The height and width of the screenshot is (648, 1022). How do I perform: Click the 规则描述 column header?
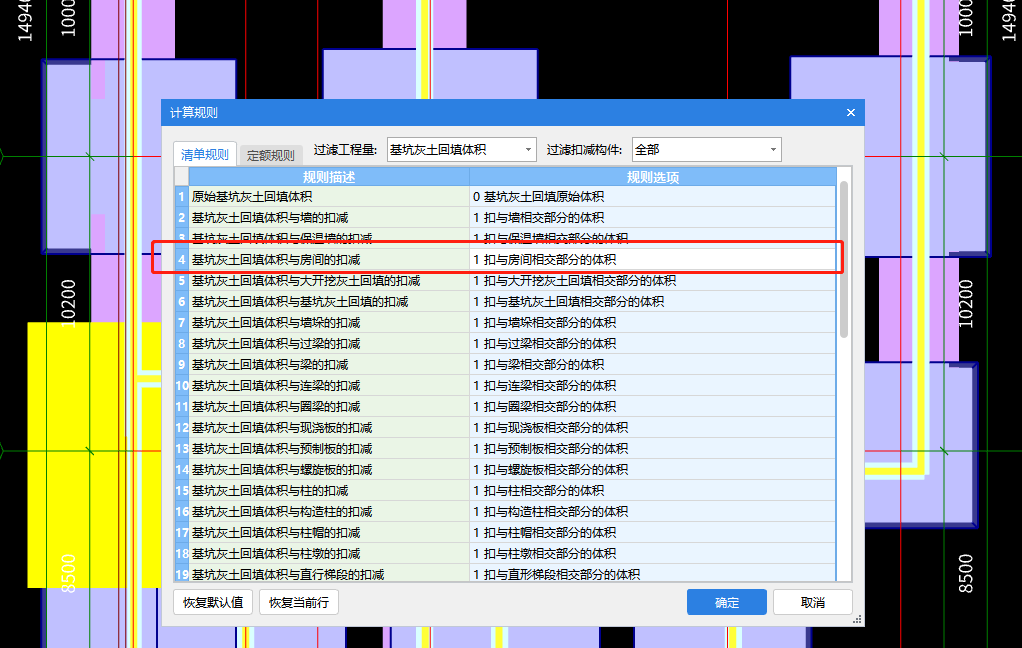(x=329, y=177)
